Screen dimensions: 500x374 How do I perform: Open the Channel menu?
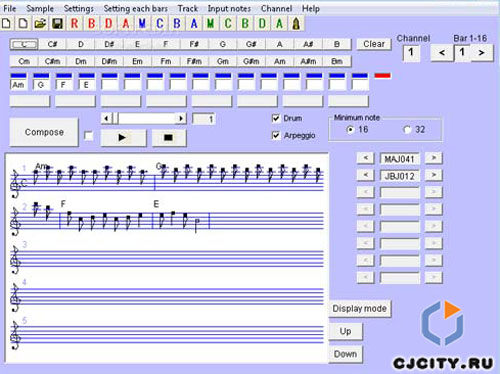276,8
